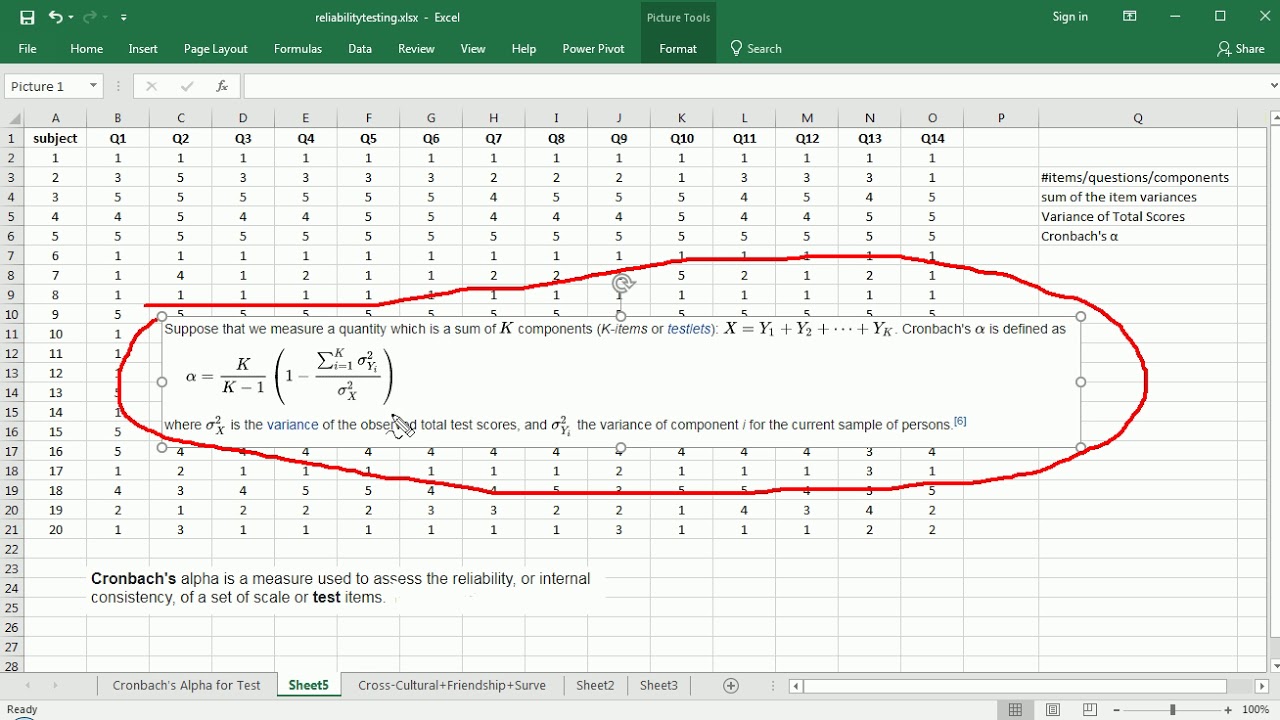The width and height of the screenshot is (1280, 720).
Task: Open the Power Pivot ribbon tab
Action: [x=593, y=48]
